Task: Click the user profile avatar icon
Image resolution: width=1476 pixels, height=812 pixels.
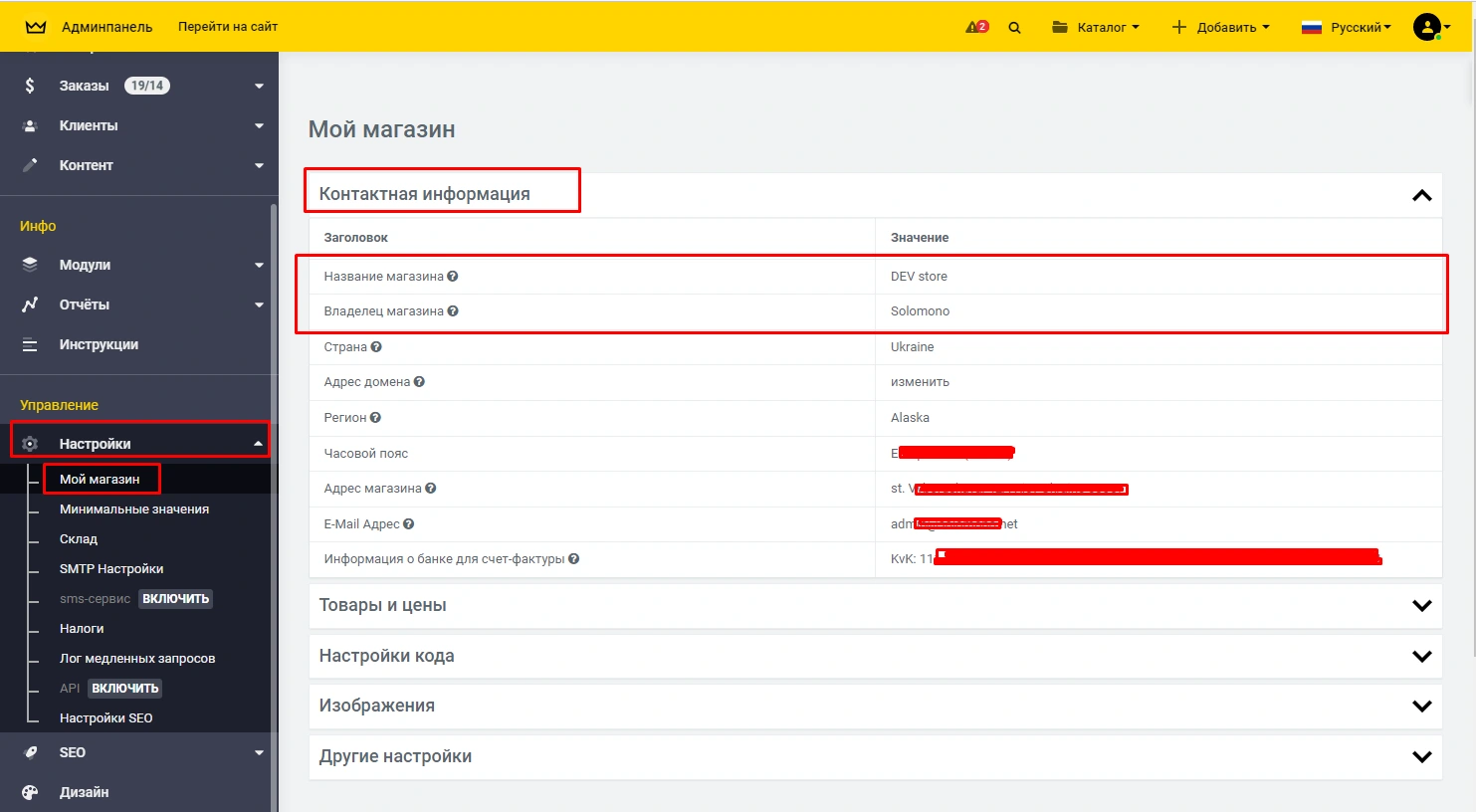Action: (1427, 27)
